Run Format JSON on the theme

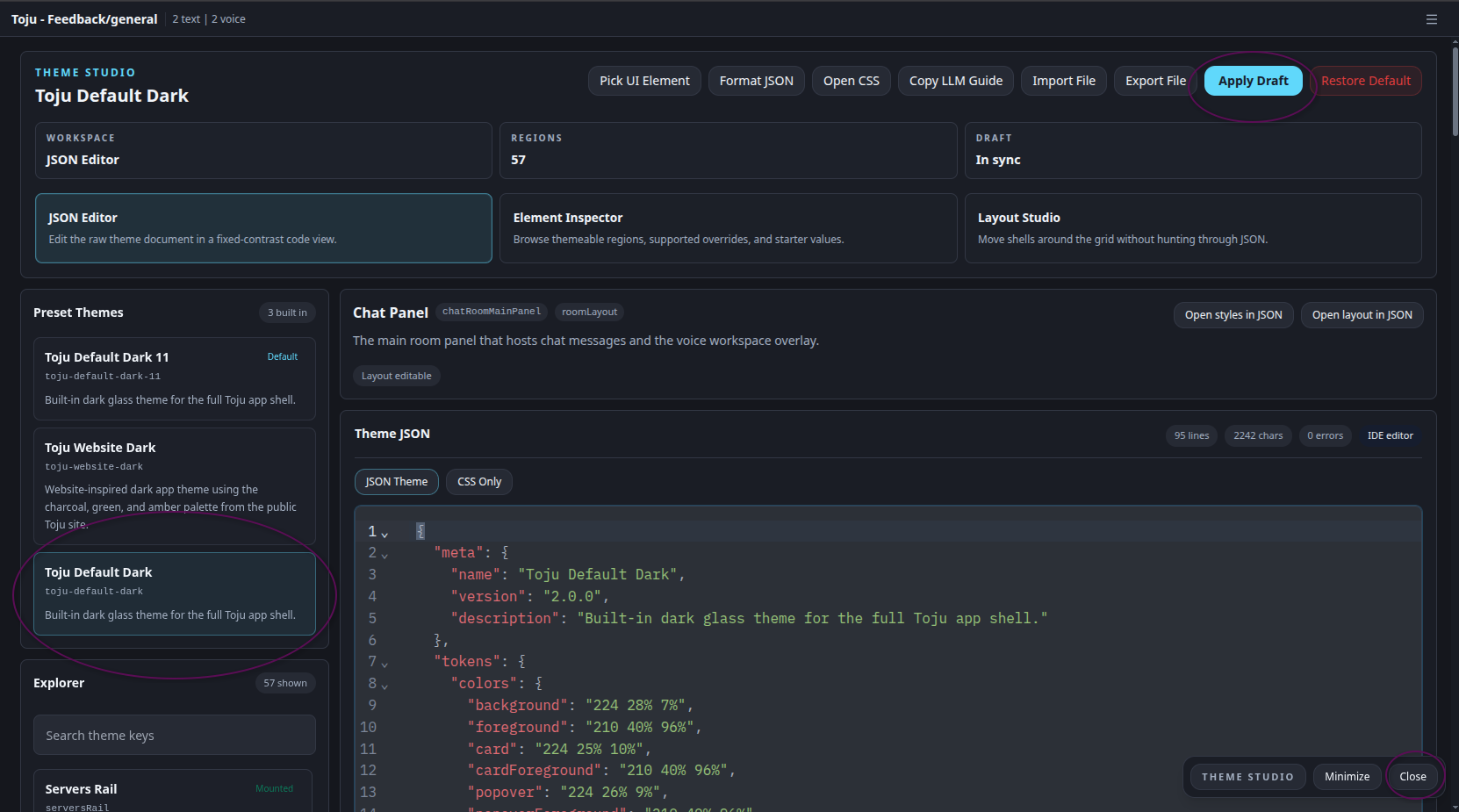click(756, 81)
